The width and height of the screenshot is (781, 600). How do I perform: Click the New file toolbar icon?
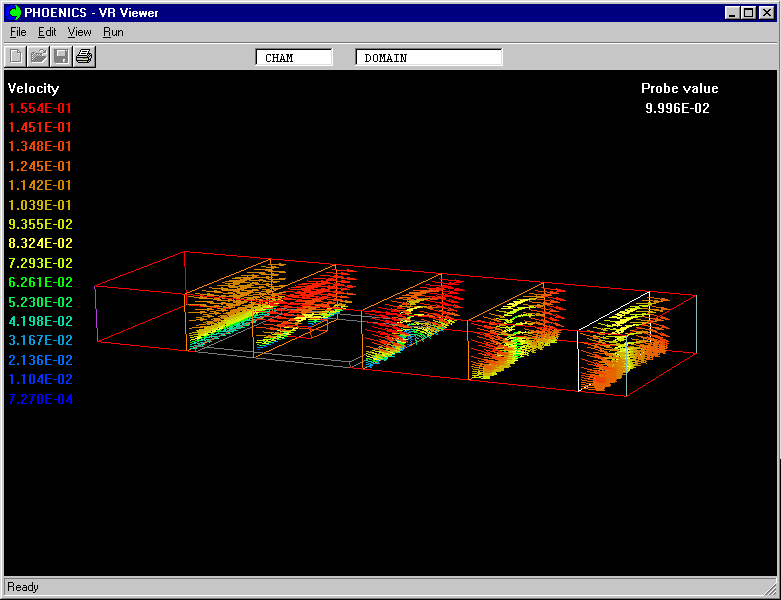tap(16, 56)
